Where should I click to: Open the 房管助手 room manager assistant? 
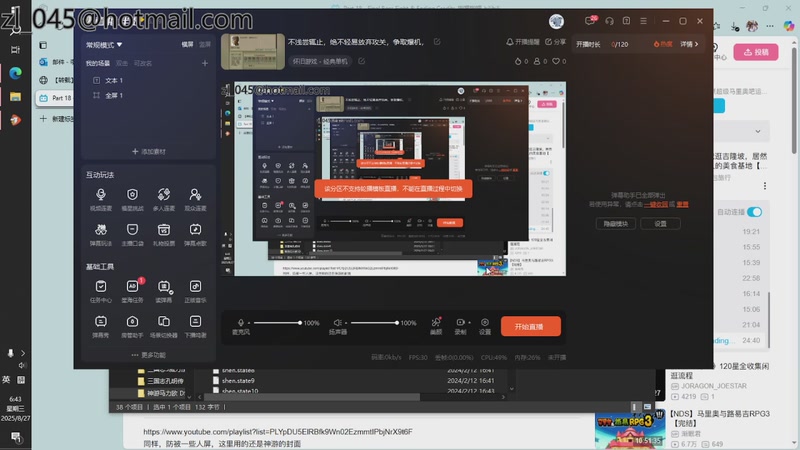click(x=133, y=326)
